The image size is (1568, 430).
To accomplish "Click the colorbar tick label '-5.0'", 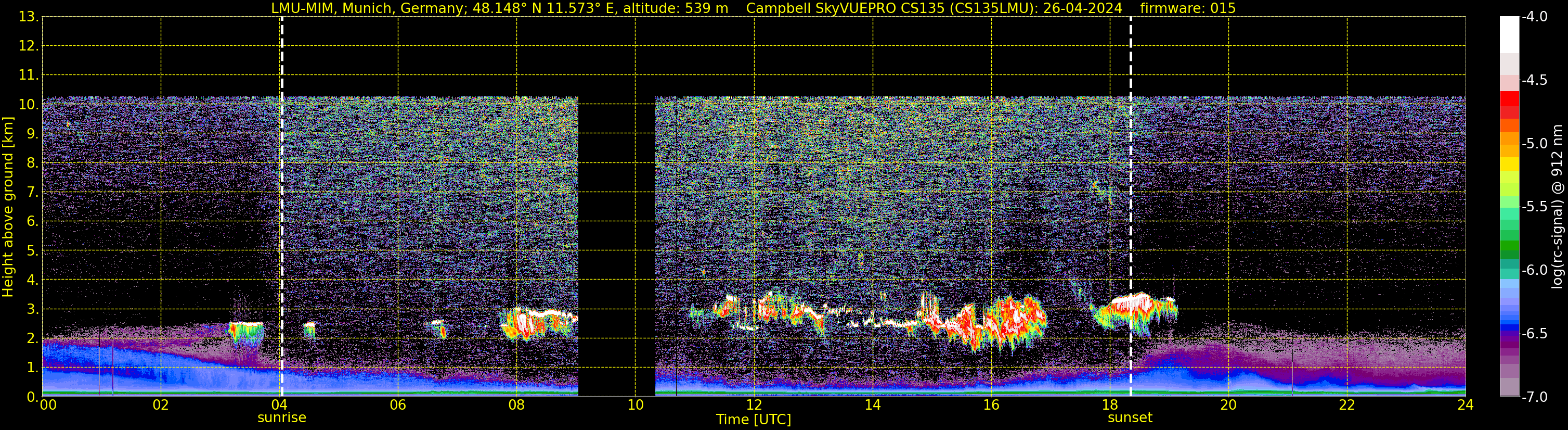I will pyautogui.click(x=1535, y=143).
